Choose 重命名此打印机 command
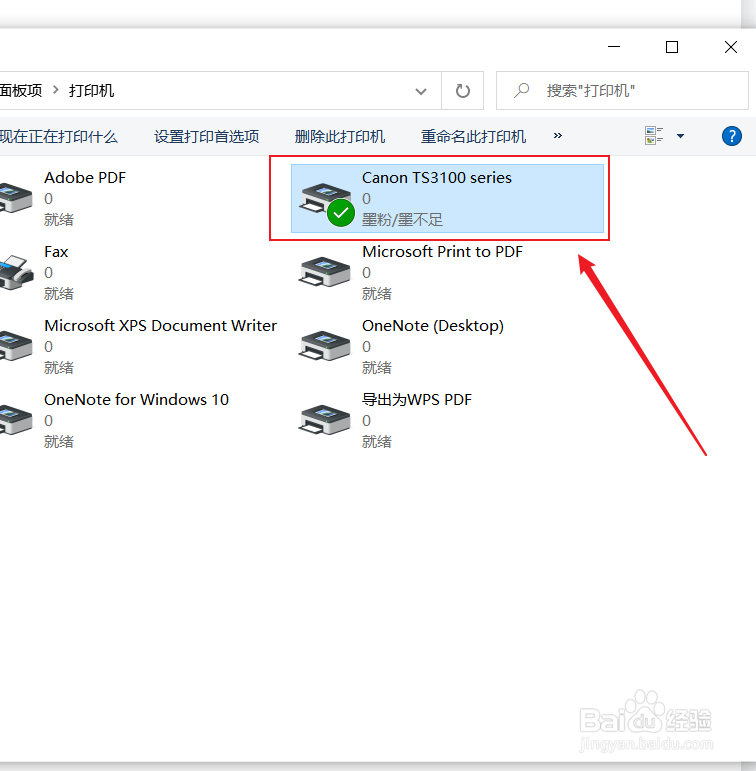This screenshot has height=771, width=756. [473, 136]
